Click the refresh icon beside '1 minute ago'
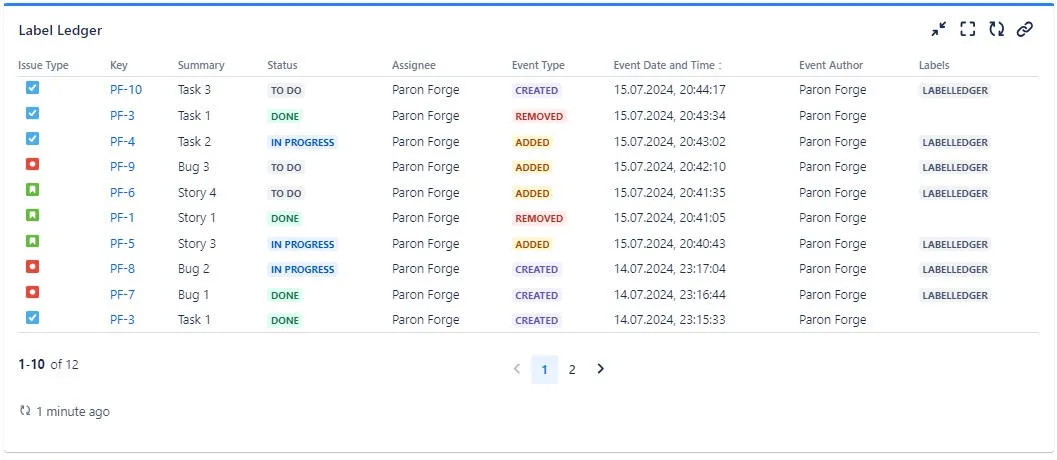The width and height of the screenshot is (1057, 460). tap(25, 411)
